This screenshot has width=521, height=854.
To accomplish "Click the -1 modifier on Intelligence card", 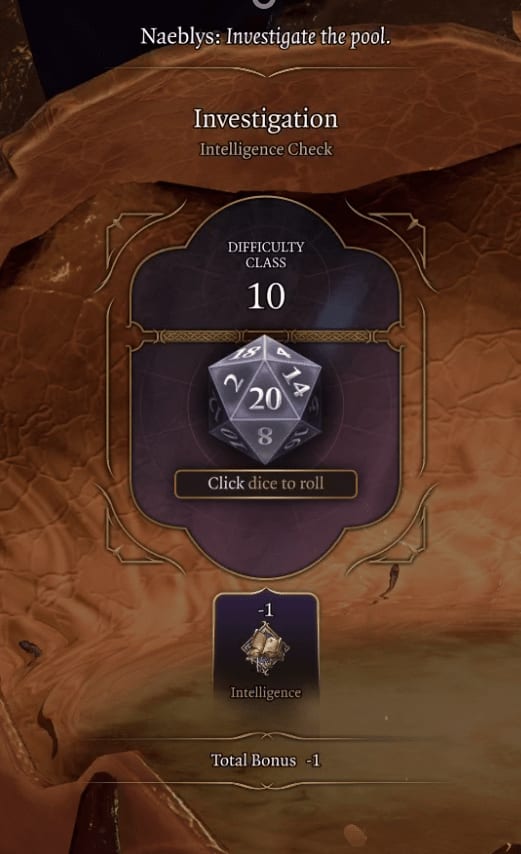I will (x=265, y=609).
